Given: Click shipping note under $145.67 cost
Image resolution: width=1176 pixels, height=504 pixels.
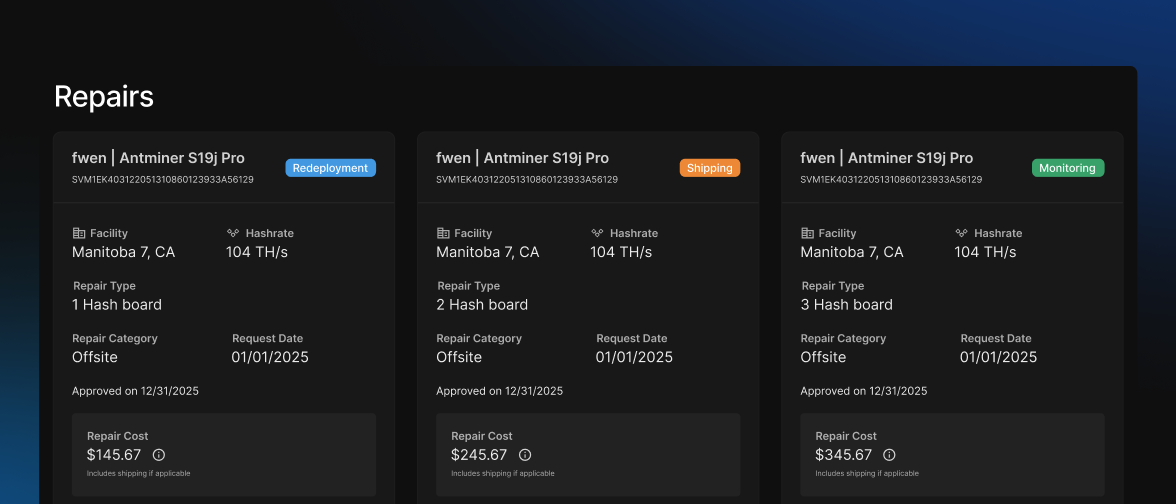Looking at the screenshot, I should [x=139, y=474].
